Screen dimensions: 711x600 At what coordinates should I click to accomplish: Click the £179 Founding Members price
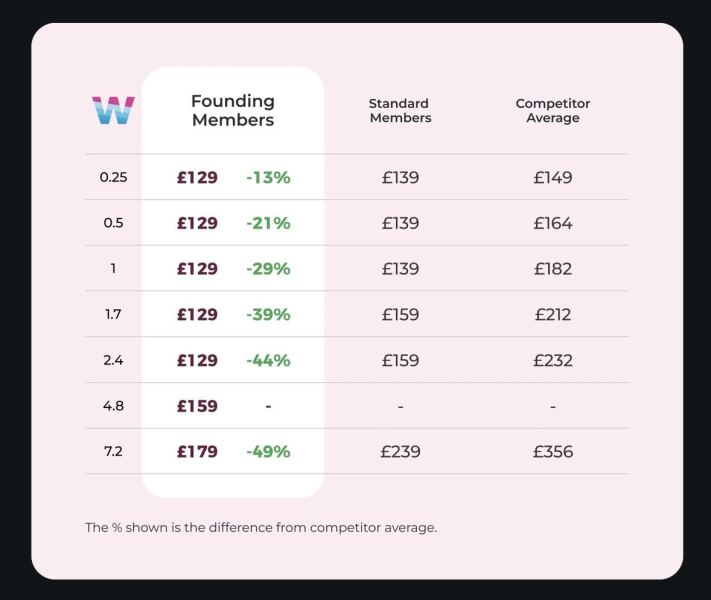(197, 452)
